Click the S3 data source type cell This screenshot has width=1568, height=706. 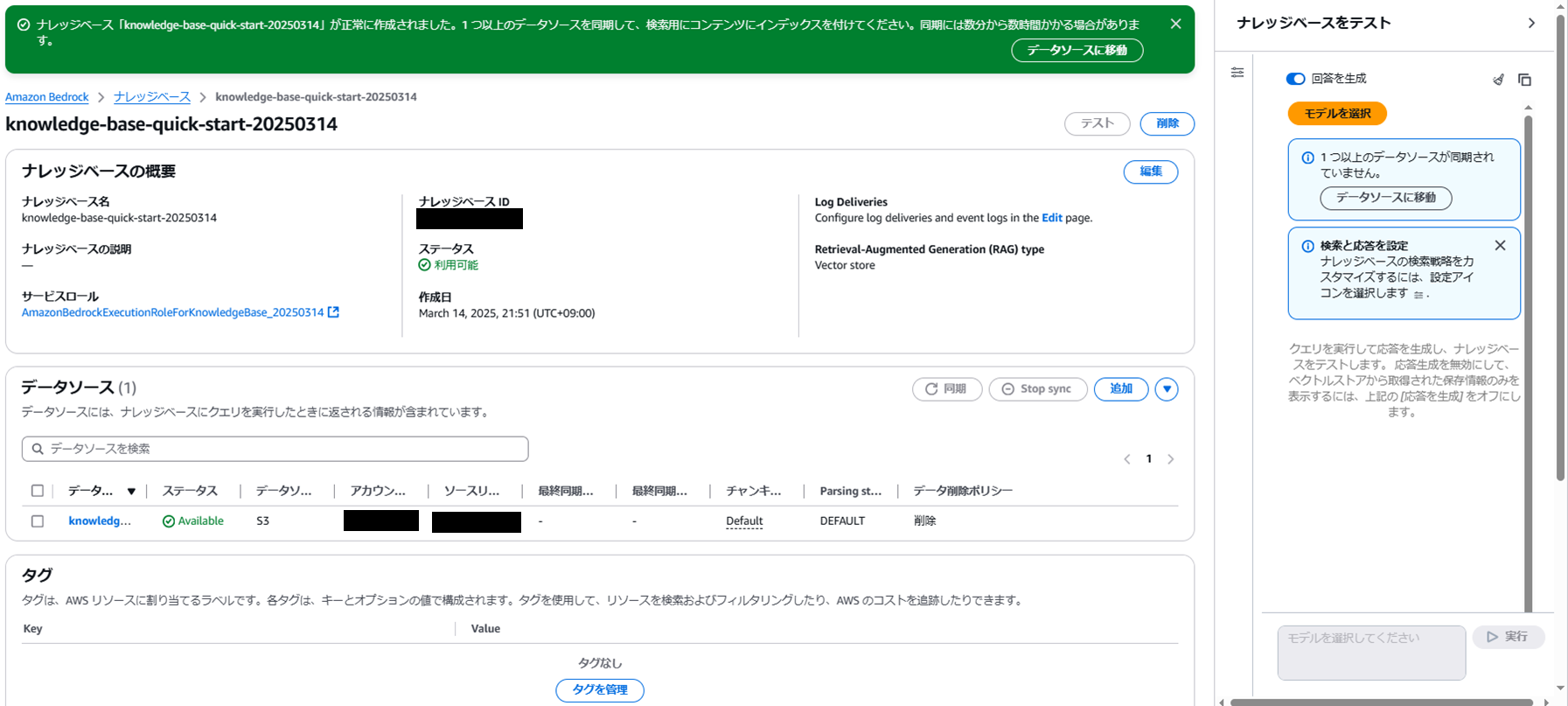pyautogui.click(x=262, y=521)
